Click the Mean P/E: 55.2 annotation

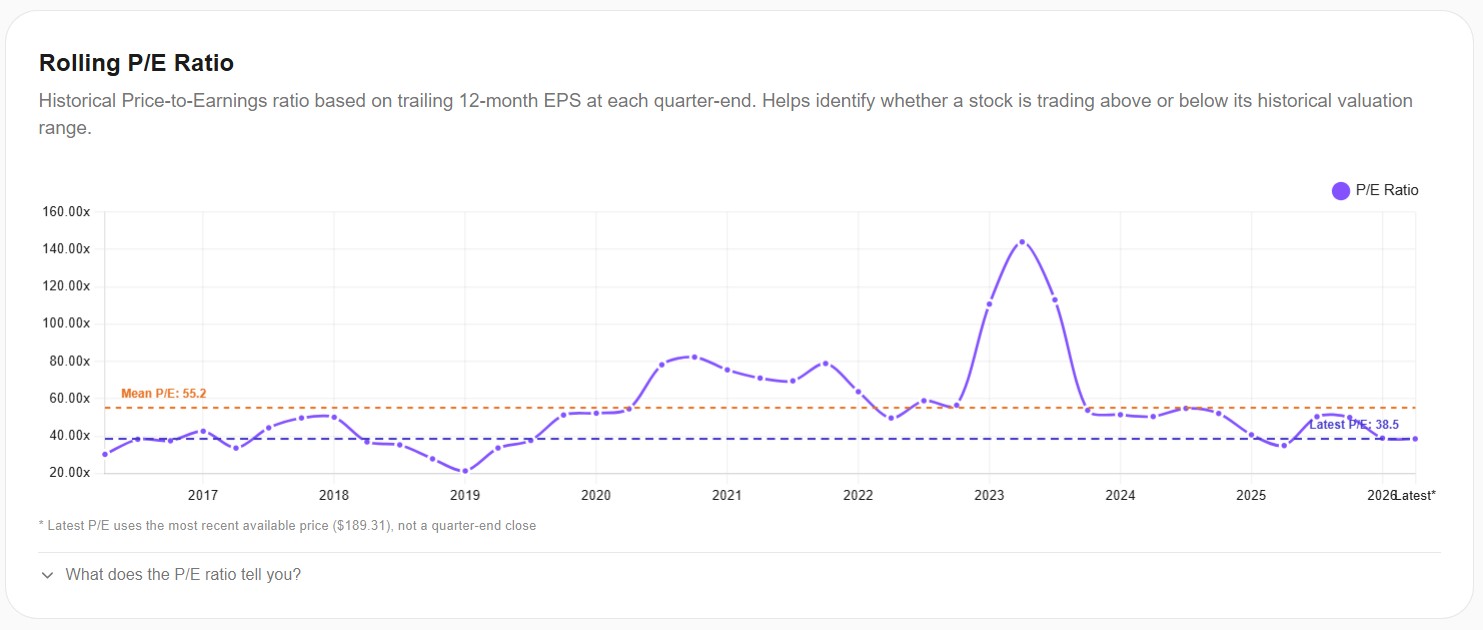[164, 393]
